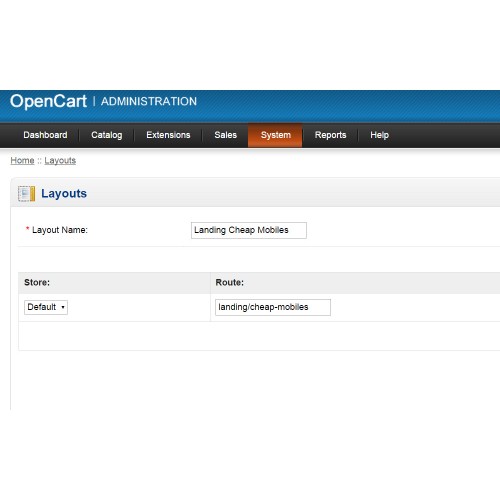Click the Layout Name label

(60, 230)
